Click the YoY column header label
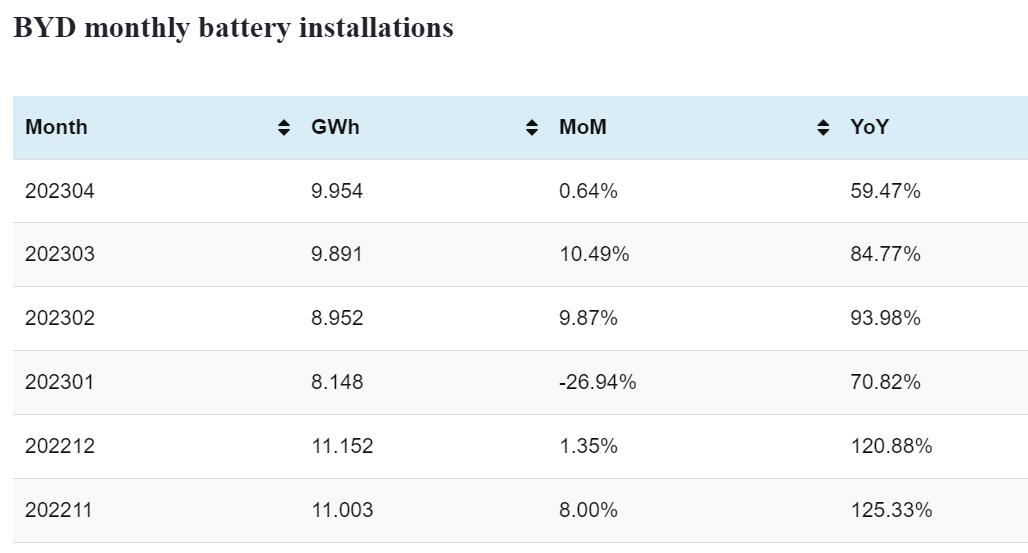This screenshot has width=1028, height=553. 870,127
